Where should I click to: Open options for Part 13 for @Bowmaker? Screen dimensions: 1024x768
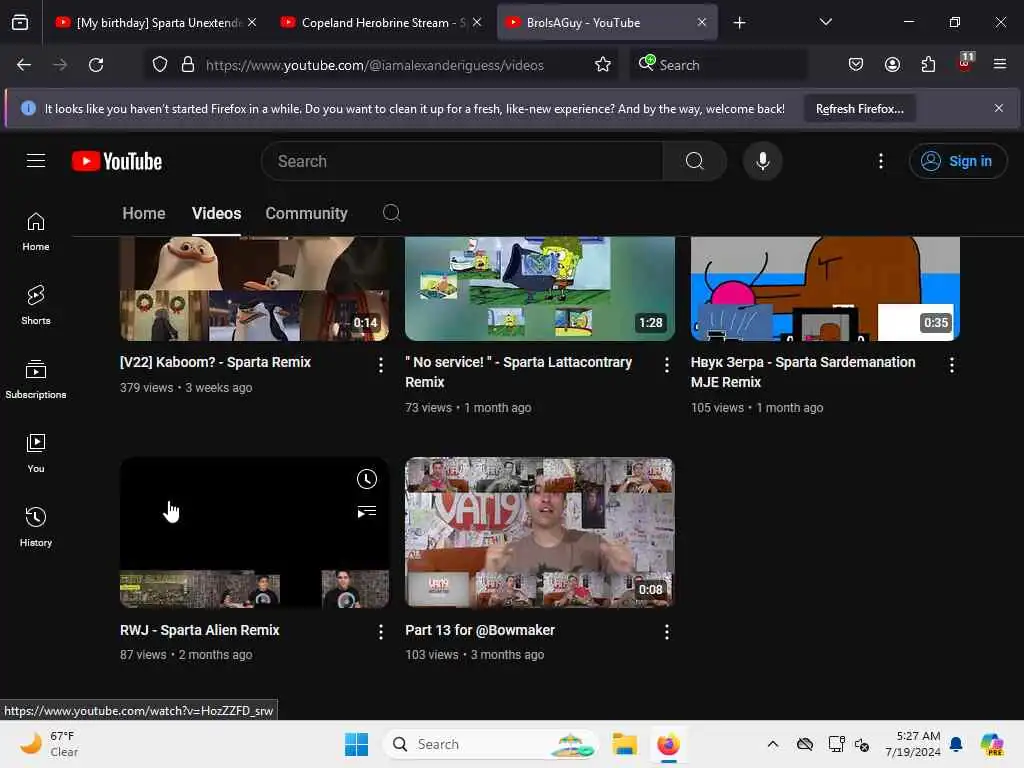tap(666, 632)
